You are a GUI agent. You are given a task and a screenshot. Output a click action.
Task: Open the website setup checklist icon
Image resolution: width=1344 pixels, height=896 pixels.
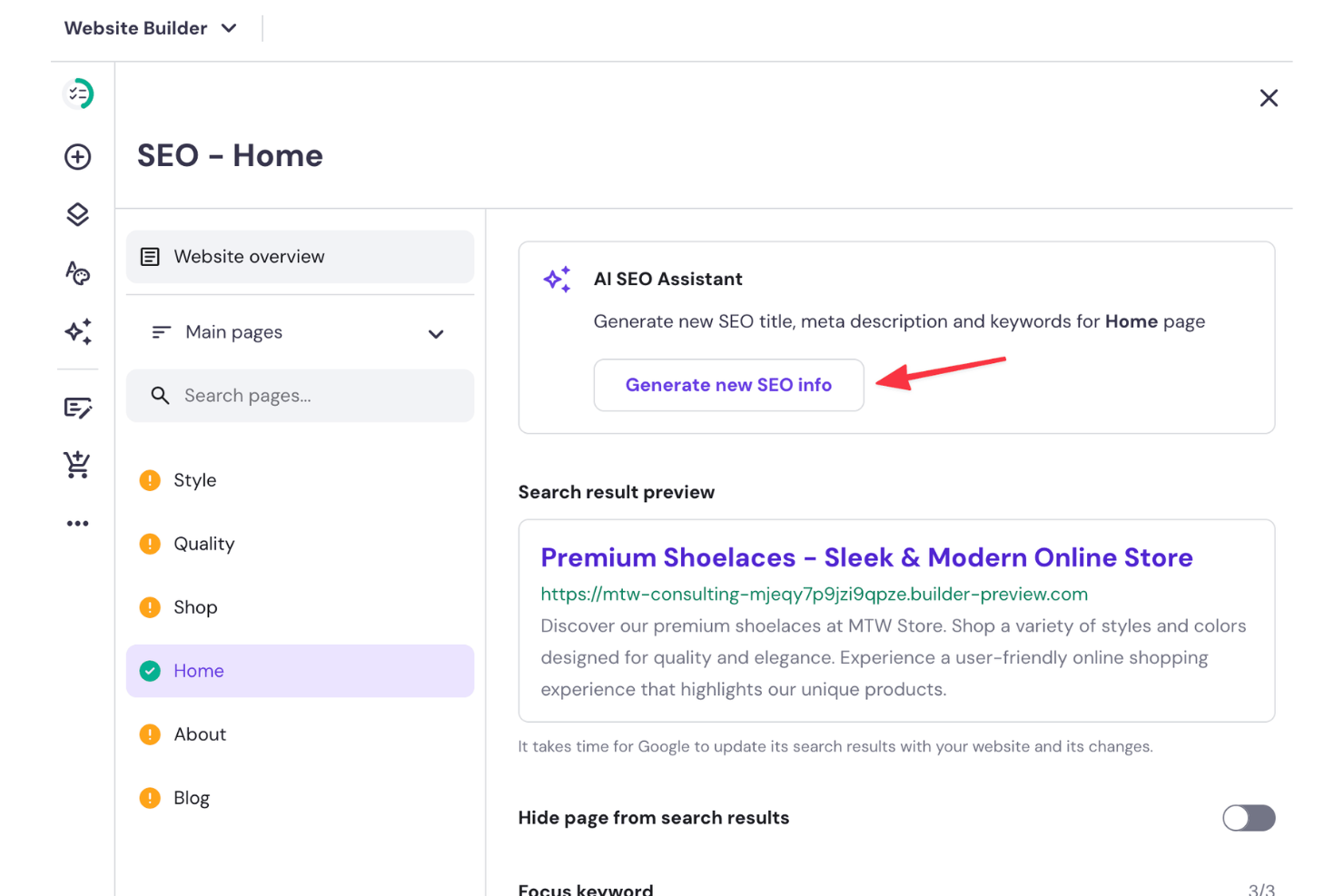[x=78, y=94]
